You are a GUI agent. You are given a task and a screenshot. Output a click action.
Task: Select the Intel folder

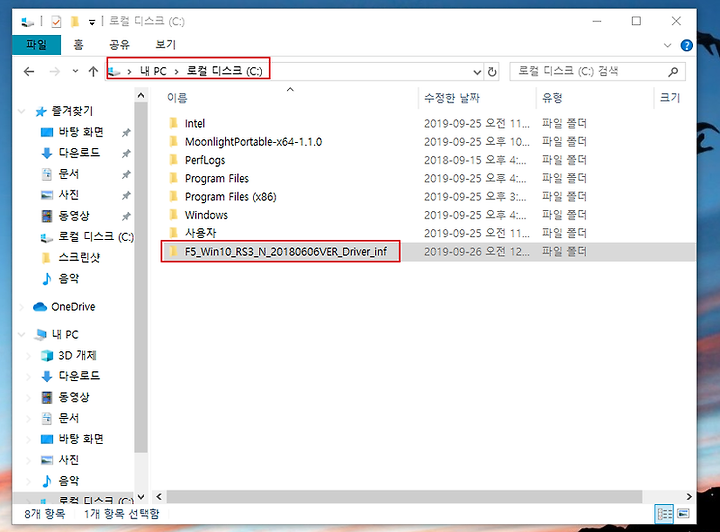[x=195, y=123]
